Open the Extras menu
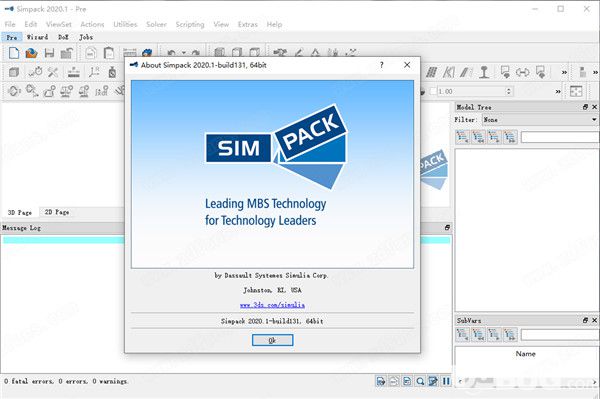The image size is (600, 399). pyautogui.click(x=248, y=24)
